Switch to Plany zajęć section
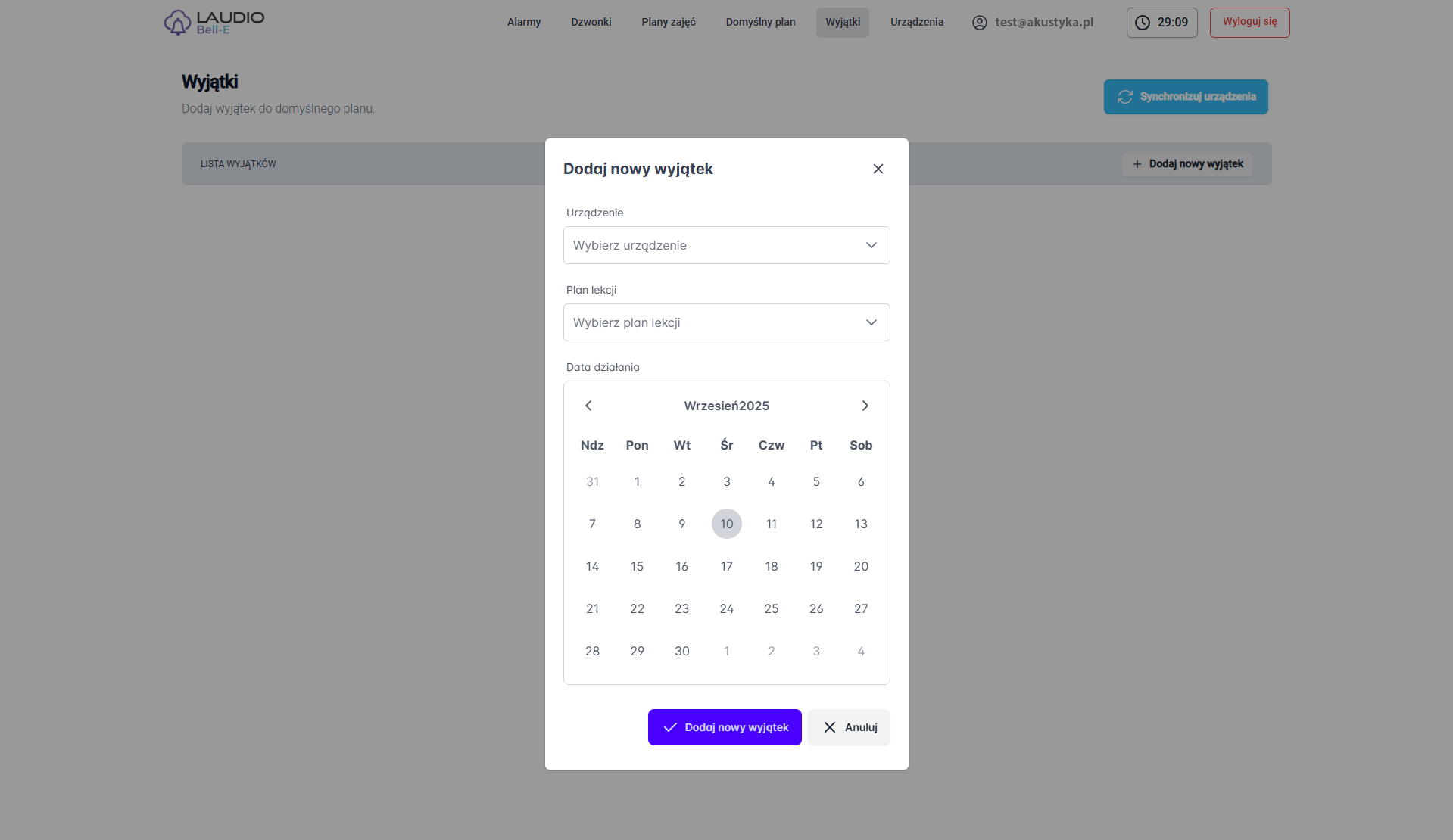This screenshot has width=1453, height=840. [x=668, y=22]
